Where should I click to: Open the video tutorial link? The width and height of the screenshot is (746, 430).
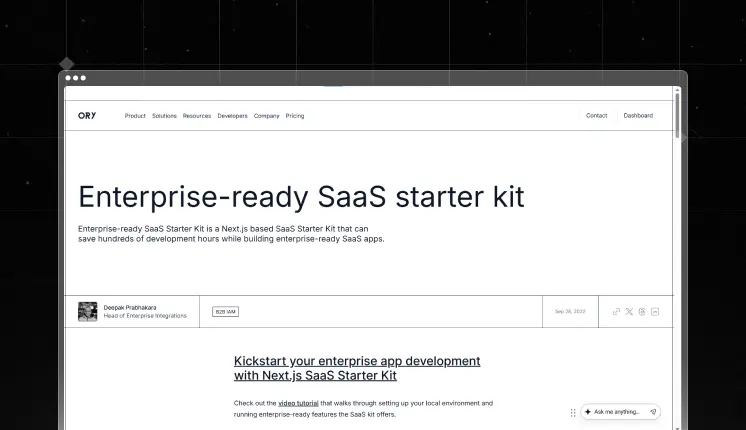[298, 403]
